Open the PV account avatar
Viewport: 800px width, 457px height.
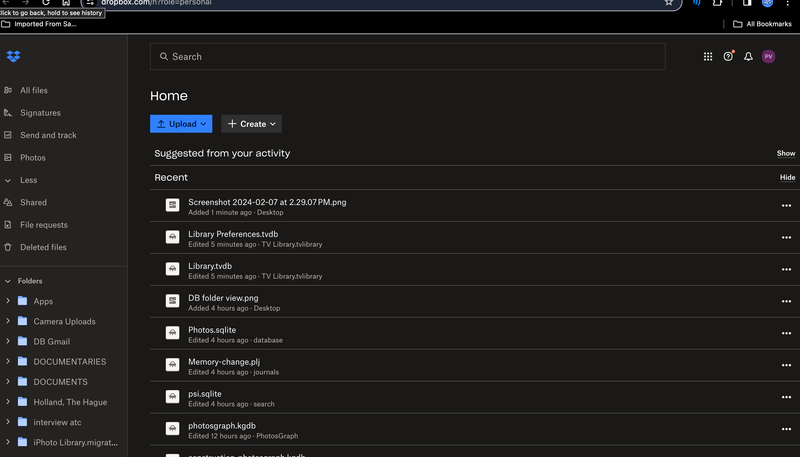coord(768,57)
